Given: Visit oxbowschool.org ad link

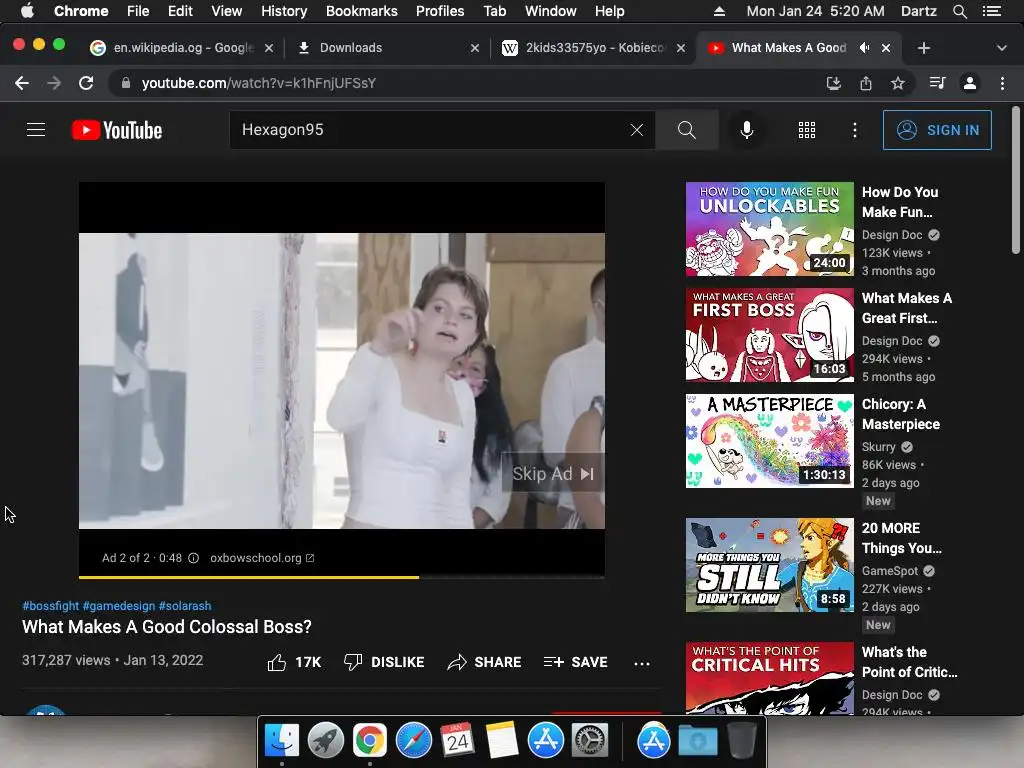Looking at the screenshot, I should 262,558.
